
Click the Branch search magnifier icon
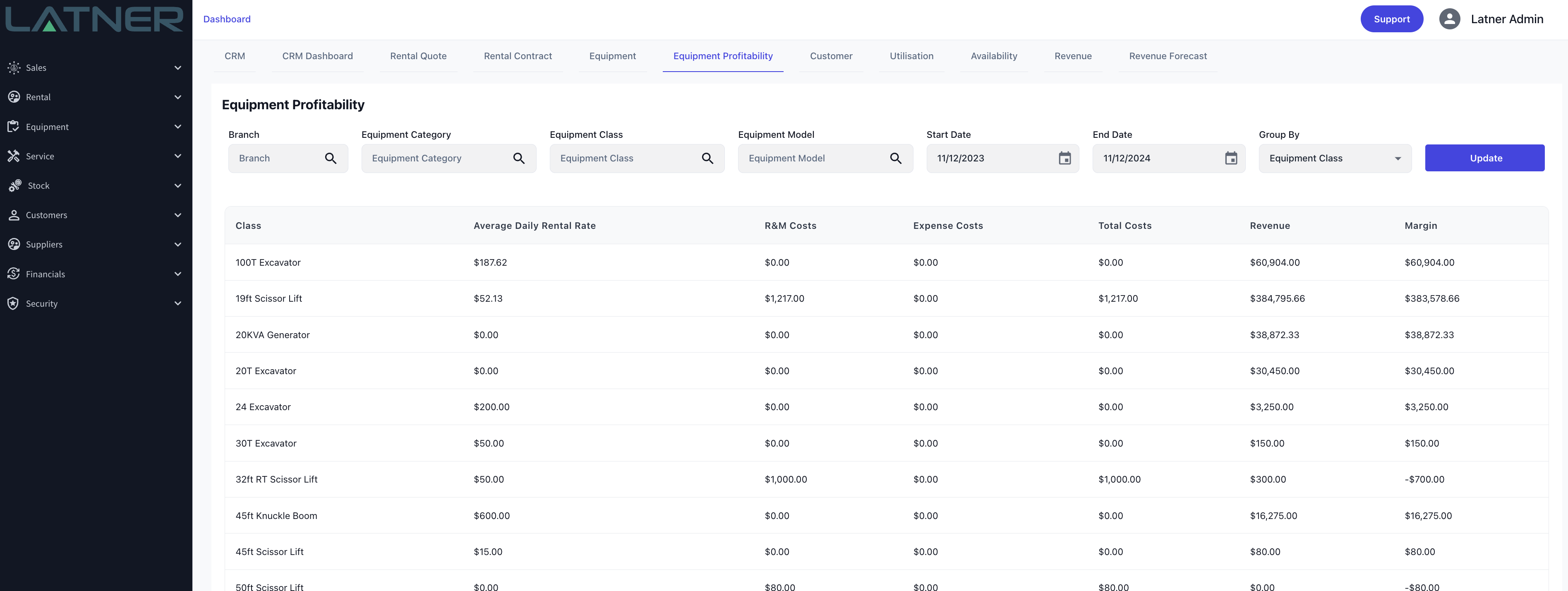tap(331, 158)
